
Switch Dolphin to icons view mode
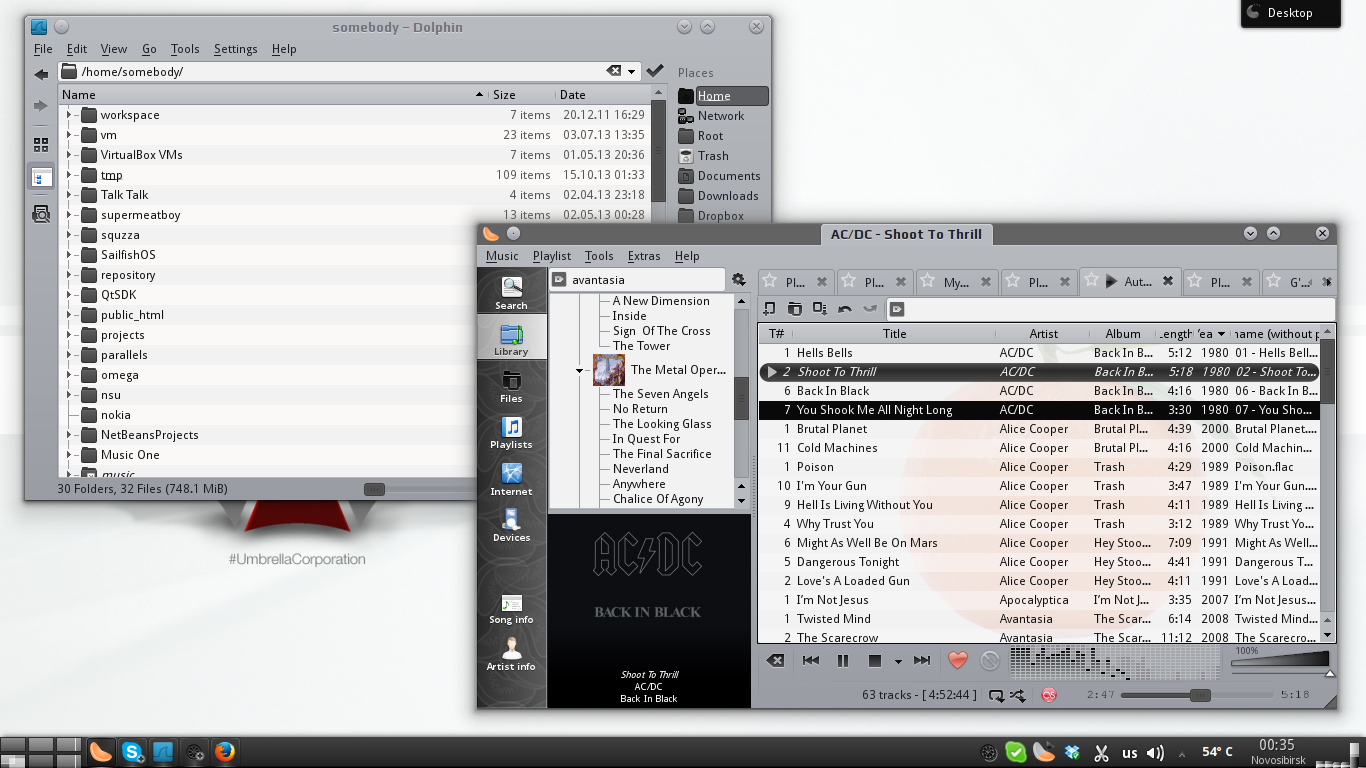41,145
